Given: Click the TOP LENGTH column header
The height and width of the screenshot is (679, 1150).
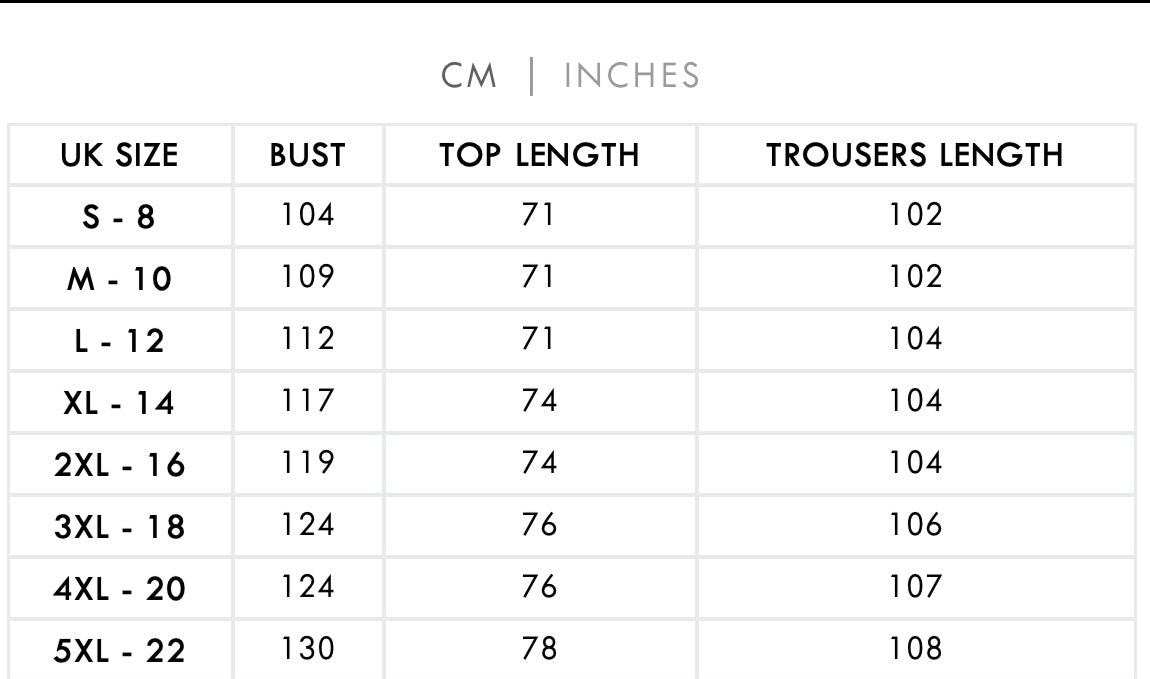Looking at the screenshot, I should 539,155.
